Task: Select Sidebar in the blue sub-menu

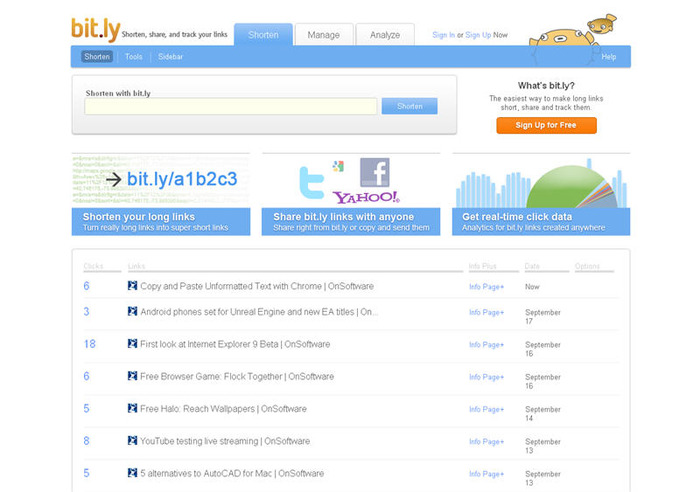Action: pyautogui.click(x=171, y=57)
